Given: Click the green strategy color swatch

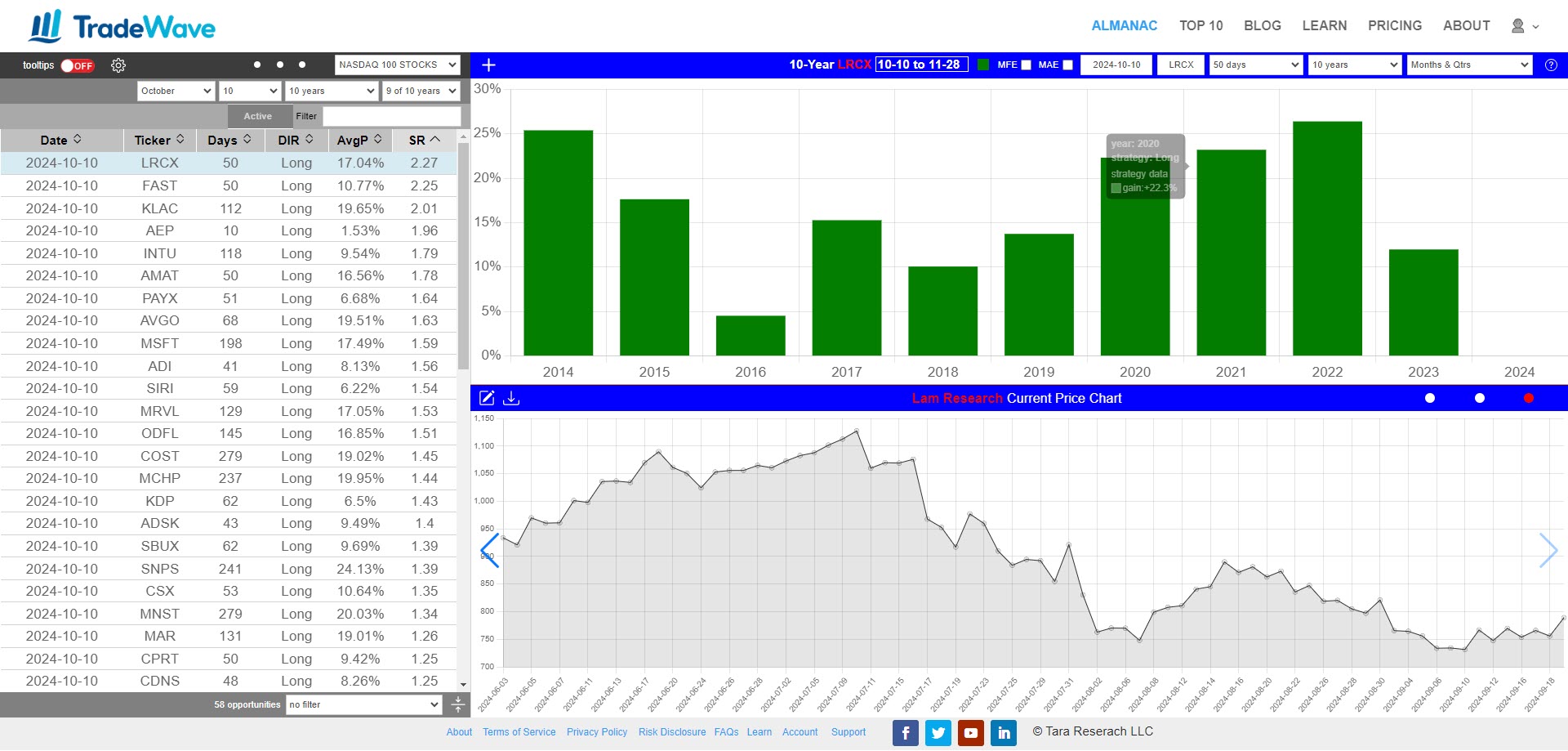Looking at the screenshot, I should pos(982,65).
